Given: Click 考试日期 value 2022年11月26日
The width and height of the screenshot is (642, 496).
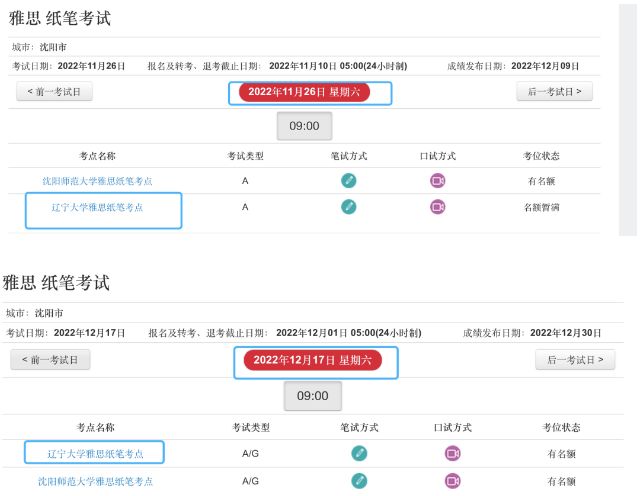Looking at the screenshot, I should pos(91,66).
